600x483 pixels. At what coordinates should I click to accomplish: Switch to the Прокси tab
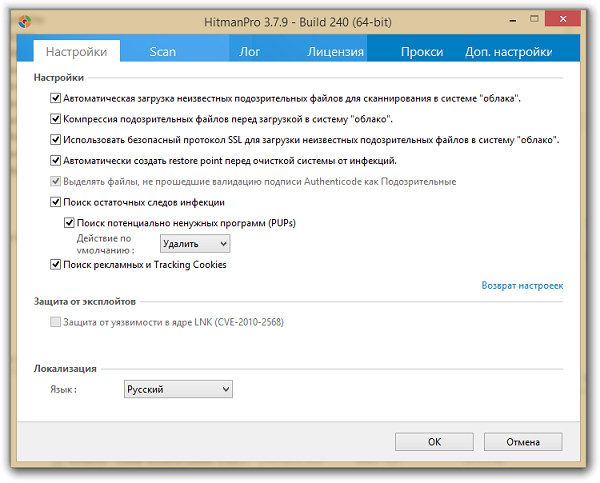pos(422,51)
